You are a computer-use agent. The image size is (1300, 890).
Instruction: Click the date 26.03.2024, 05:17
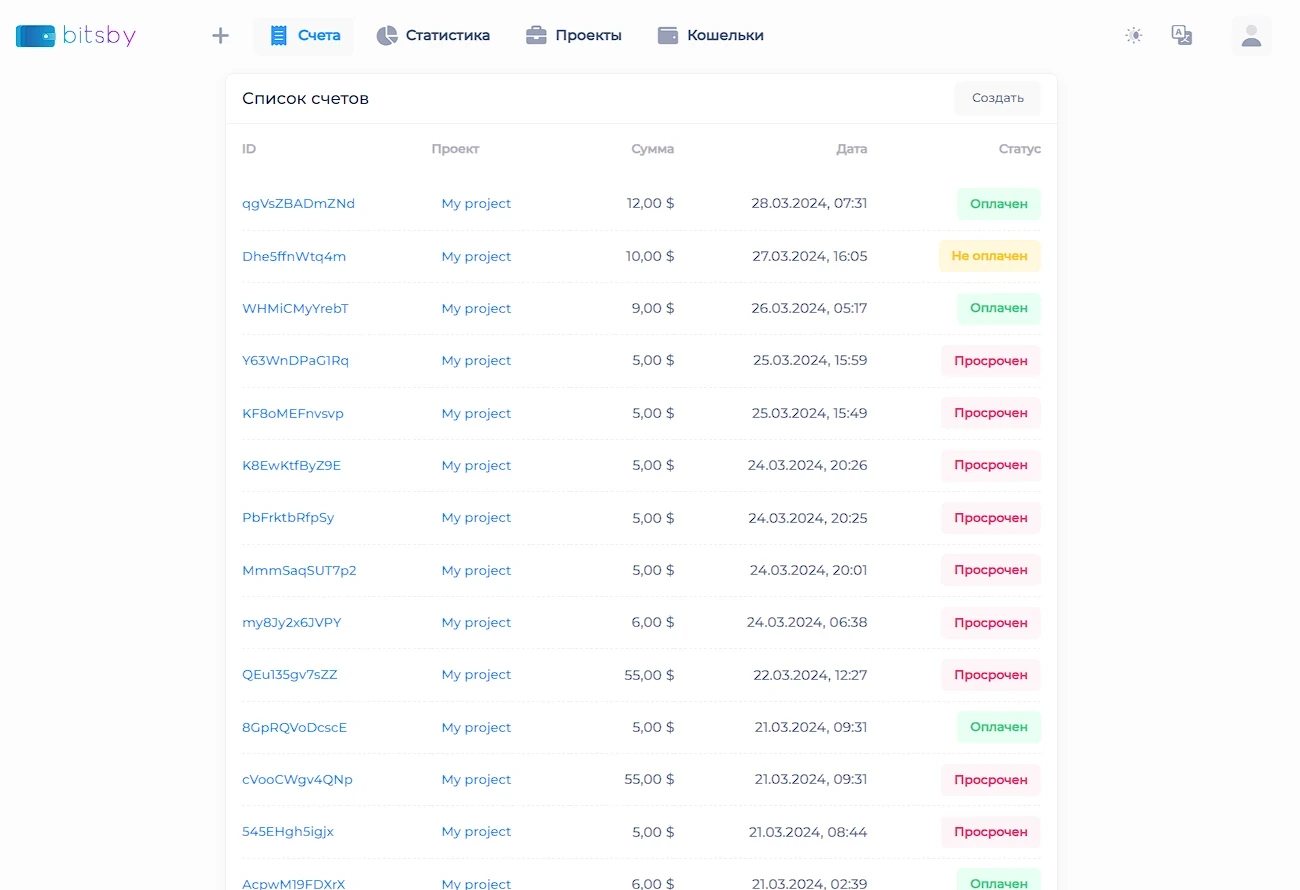tap(809, 308)
